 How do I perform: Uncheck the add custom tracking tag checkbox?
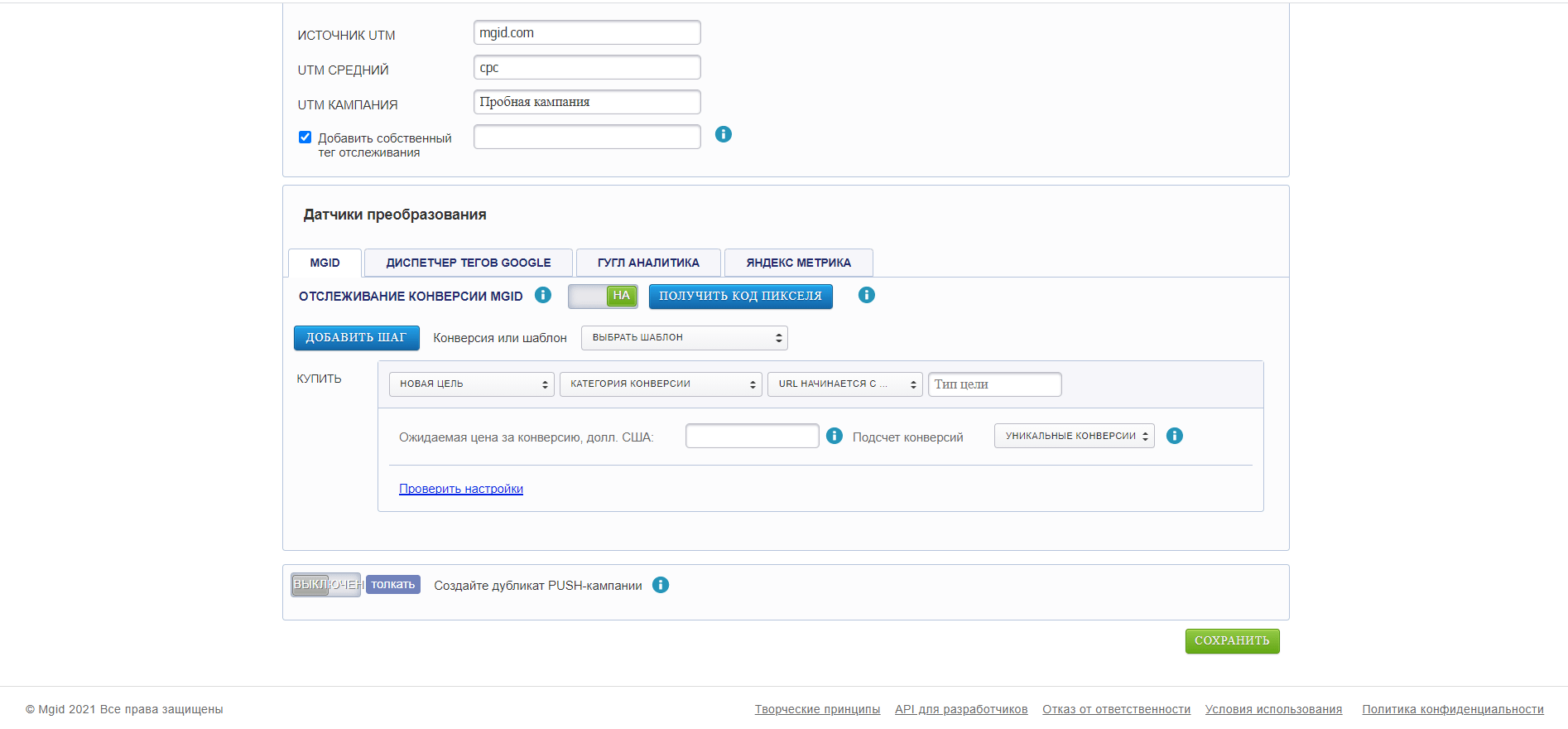pos(305,138)
